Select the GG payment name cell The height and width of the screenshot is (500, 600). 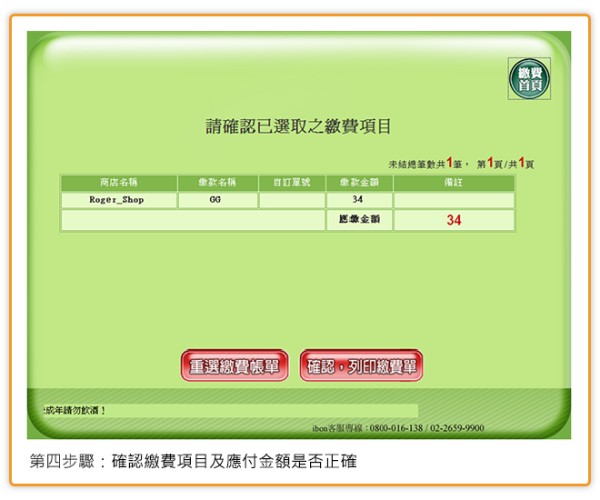(218, 200)
